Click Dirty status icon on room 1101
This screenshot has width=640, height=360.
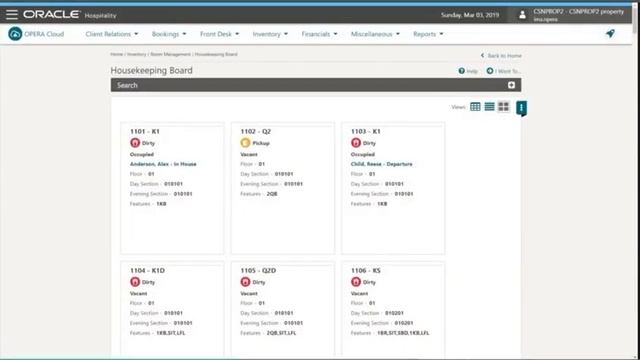tap(135, 143)
